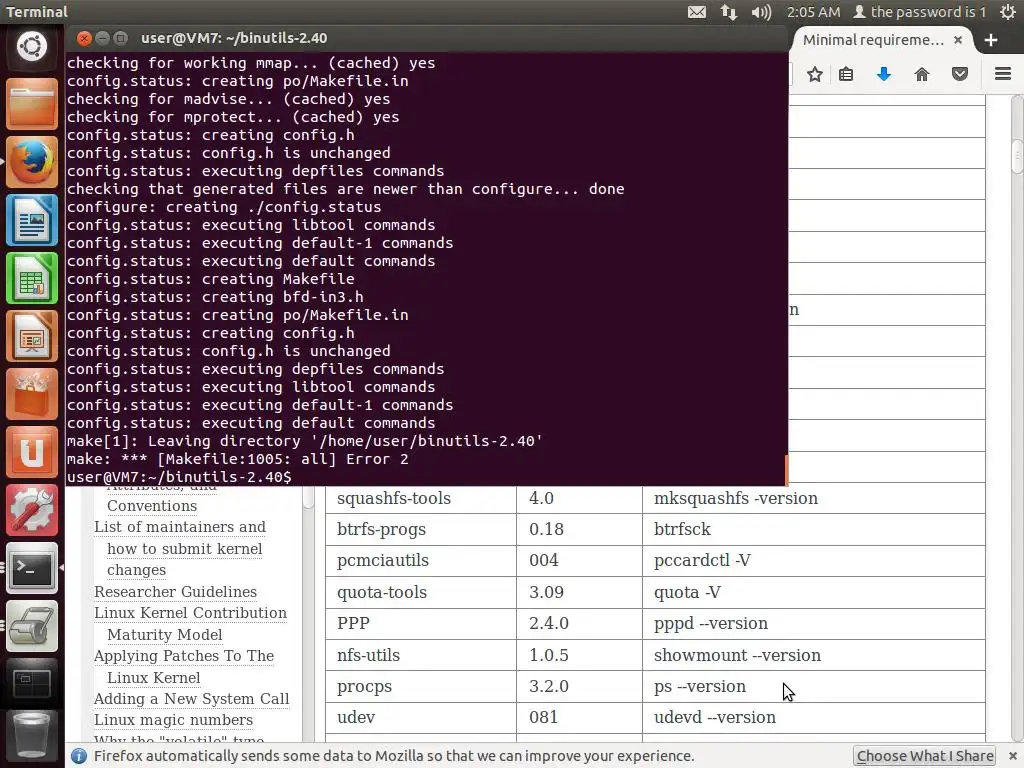1024x768 pixels.
Task: Click 'squashfs-tools' table cell
Action: 421,498
